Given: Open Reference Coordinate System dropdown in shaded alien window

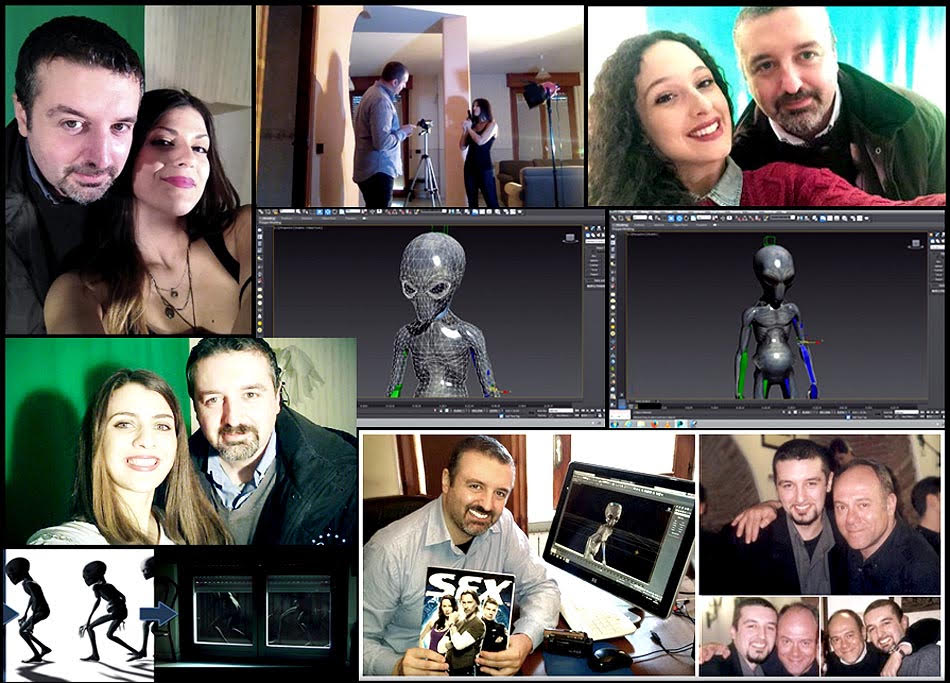Looking at the screenshot, I should coord(703,218).
